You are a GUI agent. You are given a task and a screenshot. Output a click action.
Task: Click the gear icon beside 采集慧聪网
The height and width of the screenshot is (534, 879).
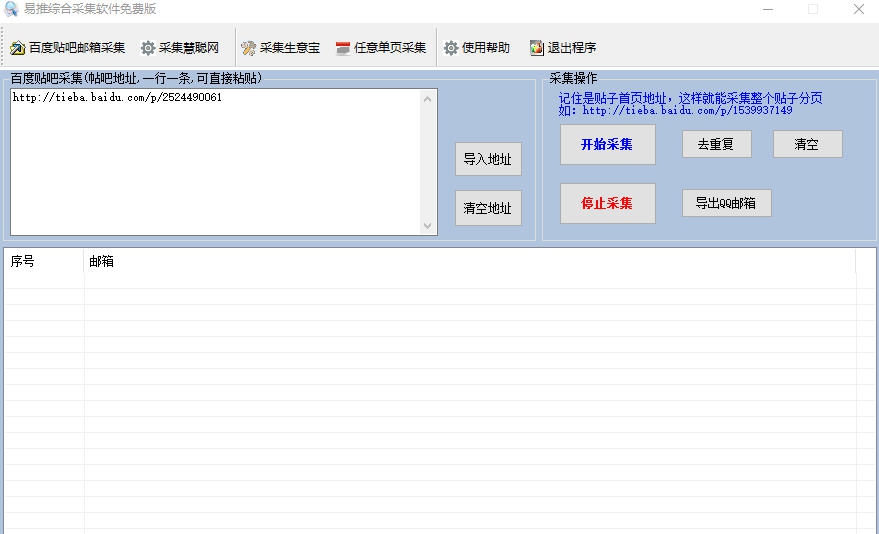pos(148,48)
